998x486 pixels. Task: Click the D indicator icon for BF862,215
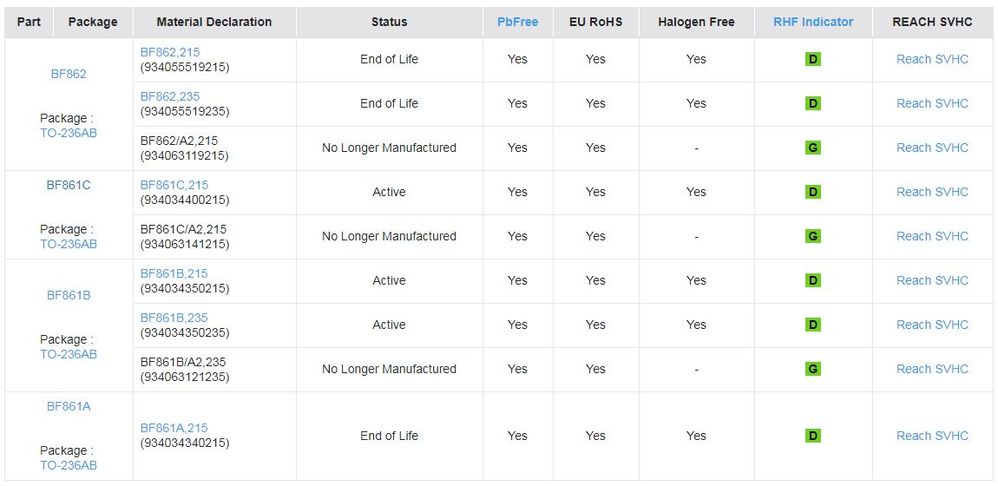(813, 60)
